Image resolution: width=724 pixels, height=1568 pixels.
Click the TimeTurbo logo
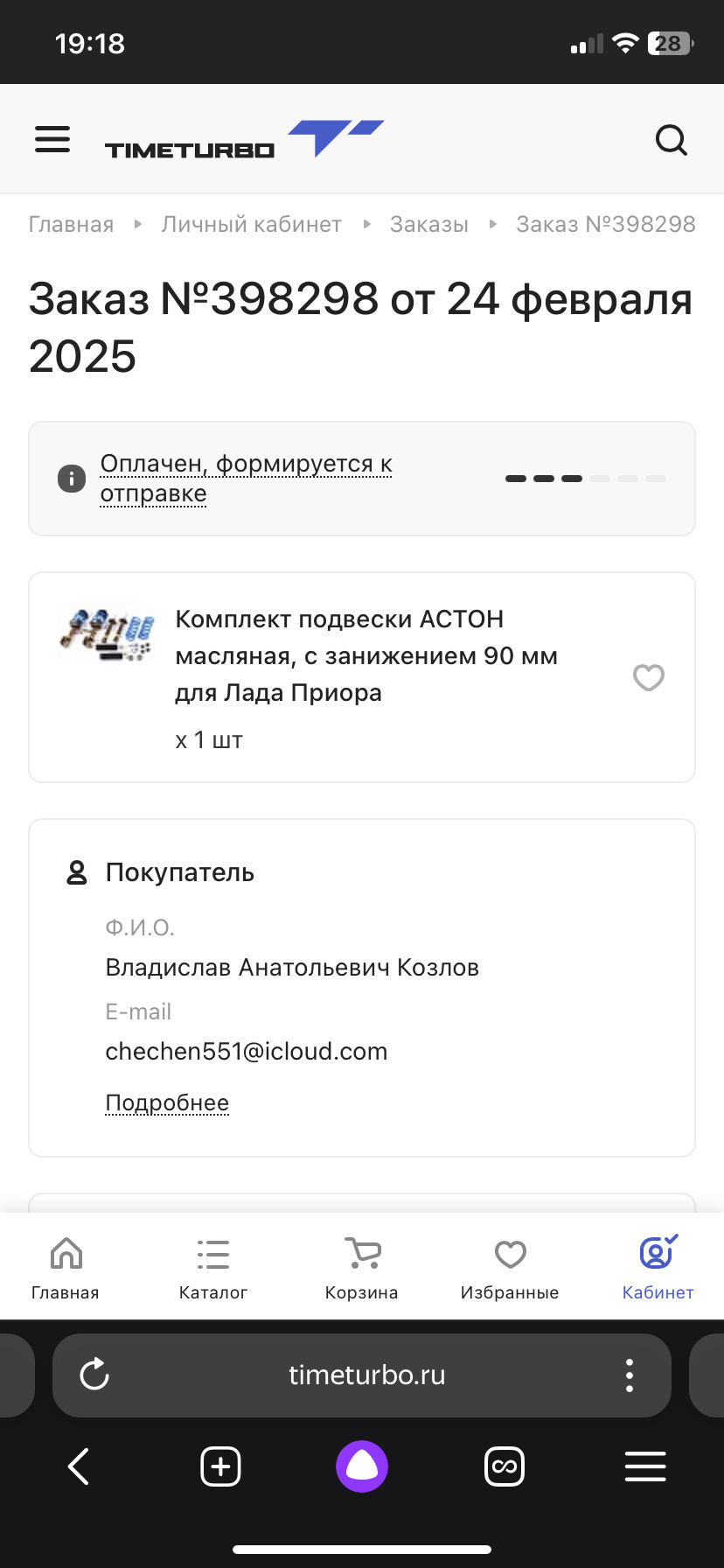point(244,140)
